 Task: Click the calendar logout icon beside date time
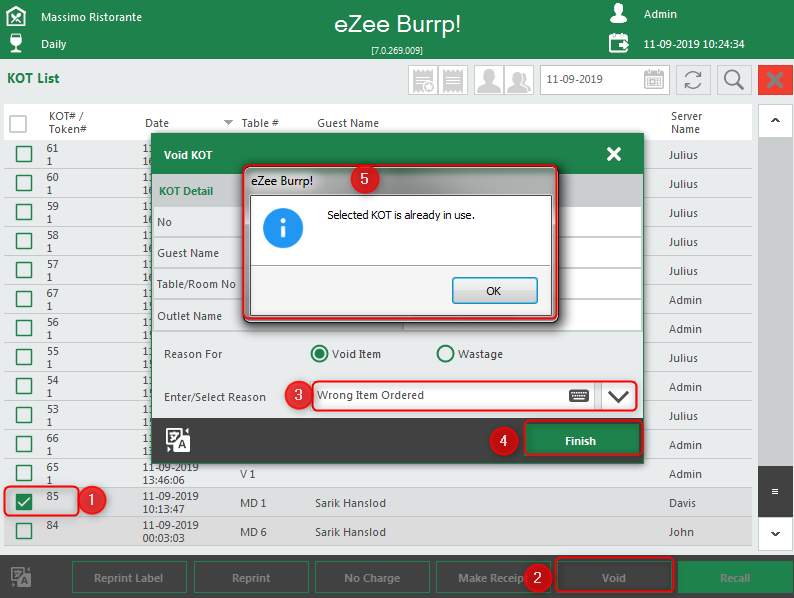point(618,43)
